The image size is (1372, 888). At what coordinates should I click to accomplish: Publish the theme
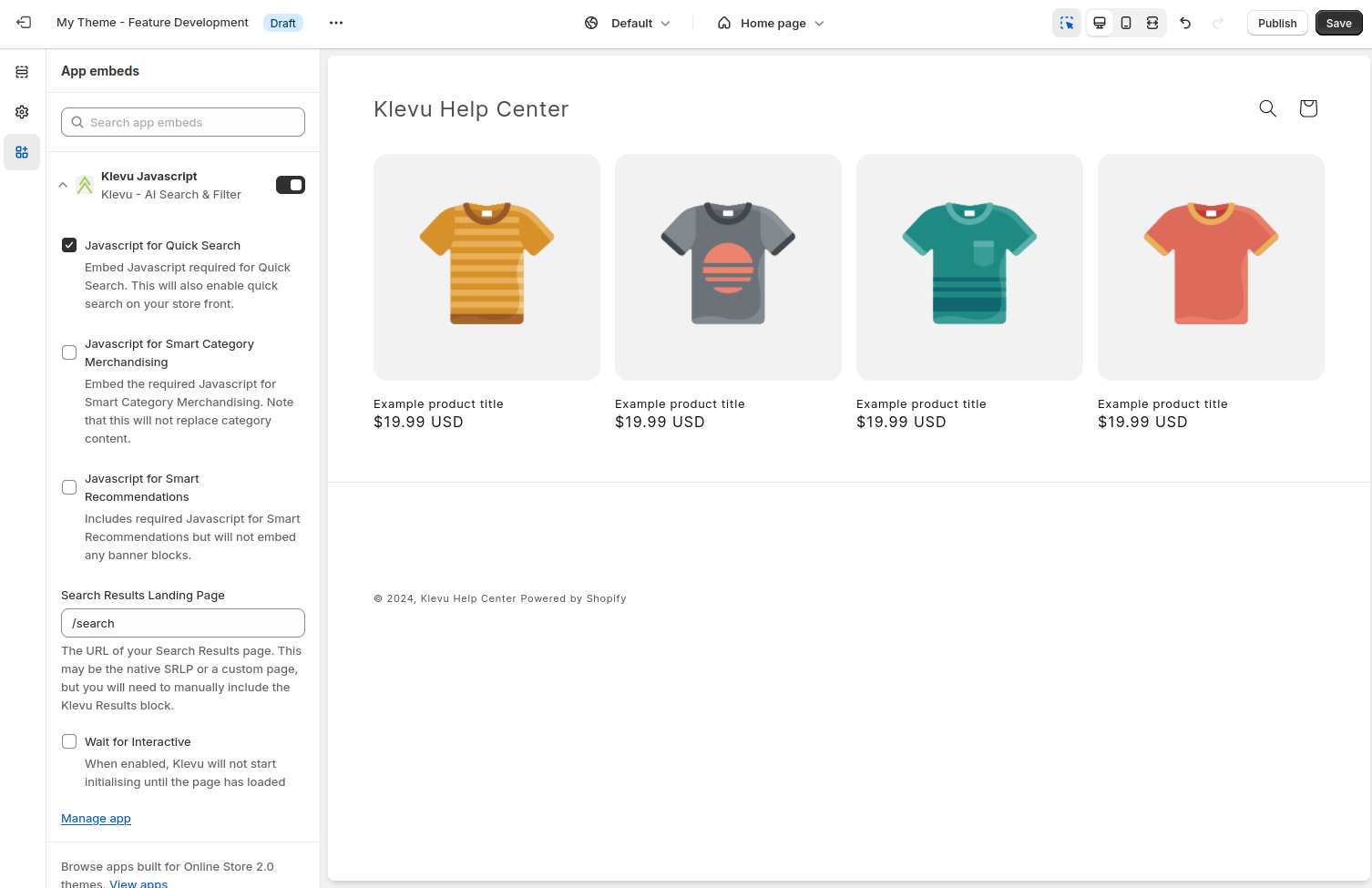point(1277,23)
